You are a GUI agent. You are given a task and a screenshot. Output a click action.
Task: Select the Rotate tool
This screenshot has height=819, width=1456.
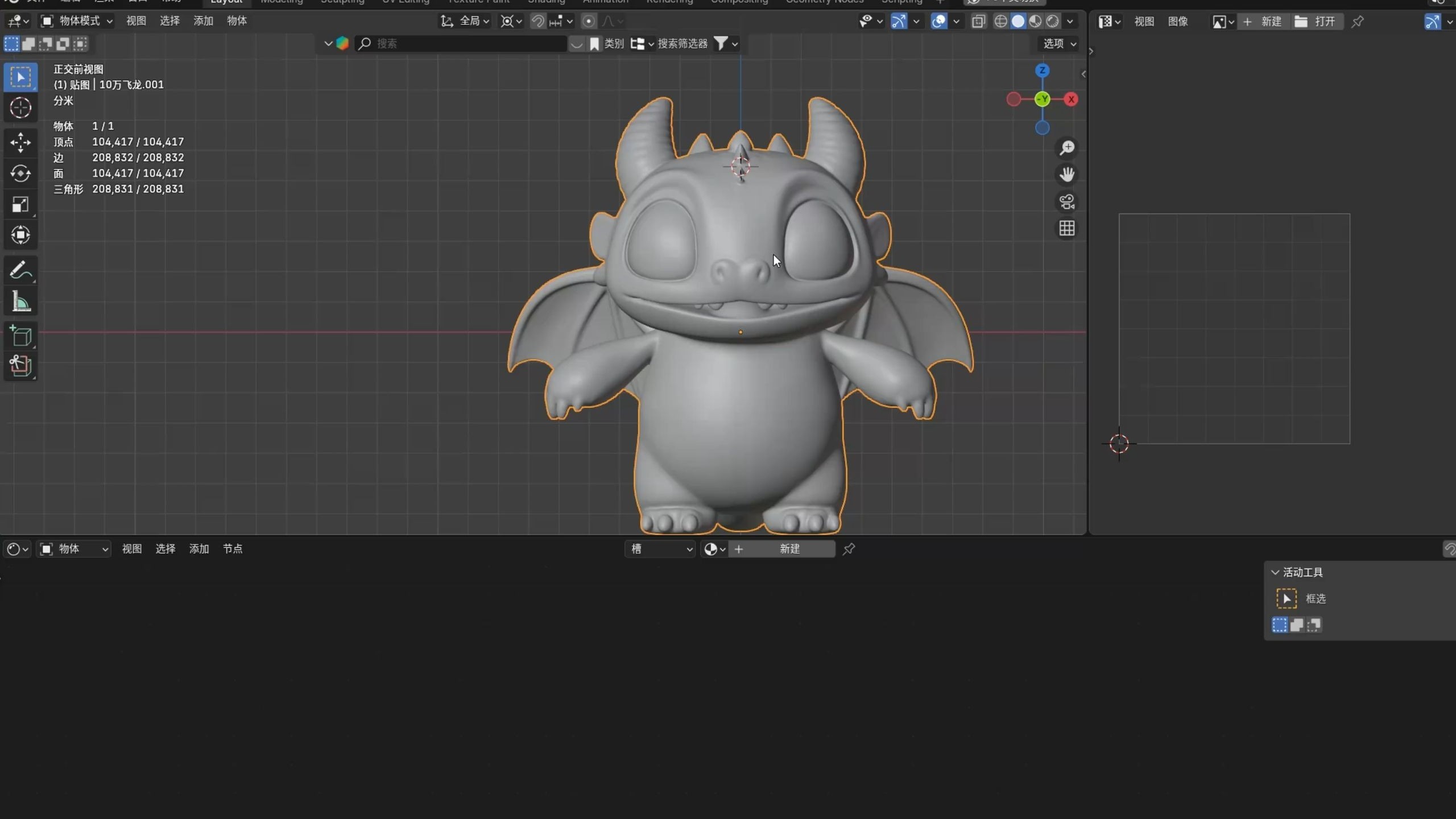pyautogui.click(x=20, y=173)
